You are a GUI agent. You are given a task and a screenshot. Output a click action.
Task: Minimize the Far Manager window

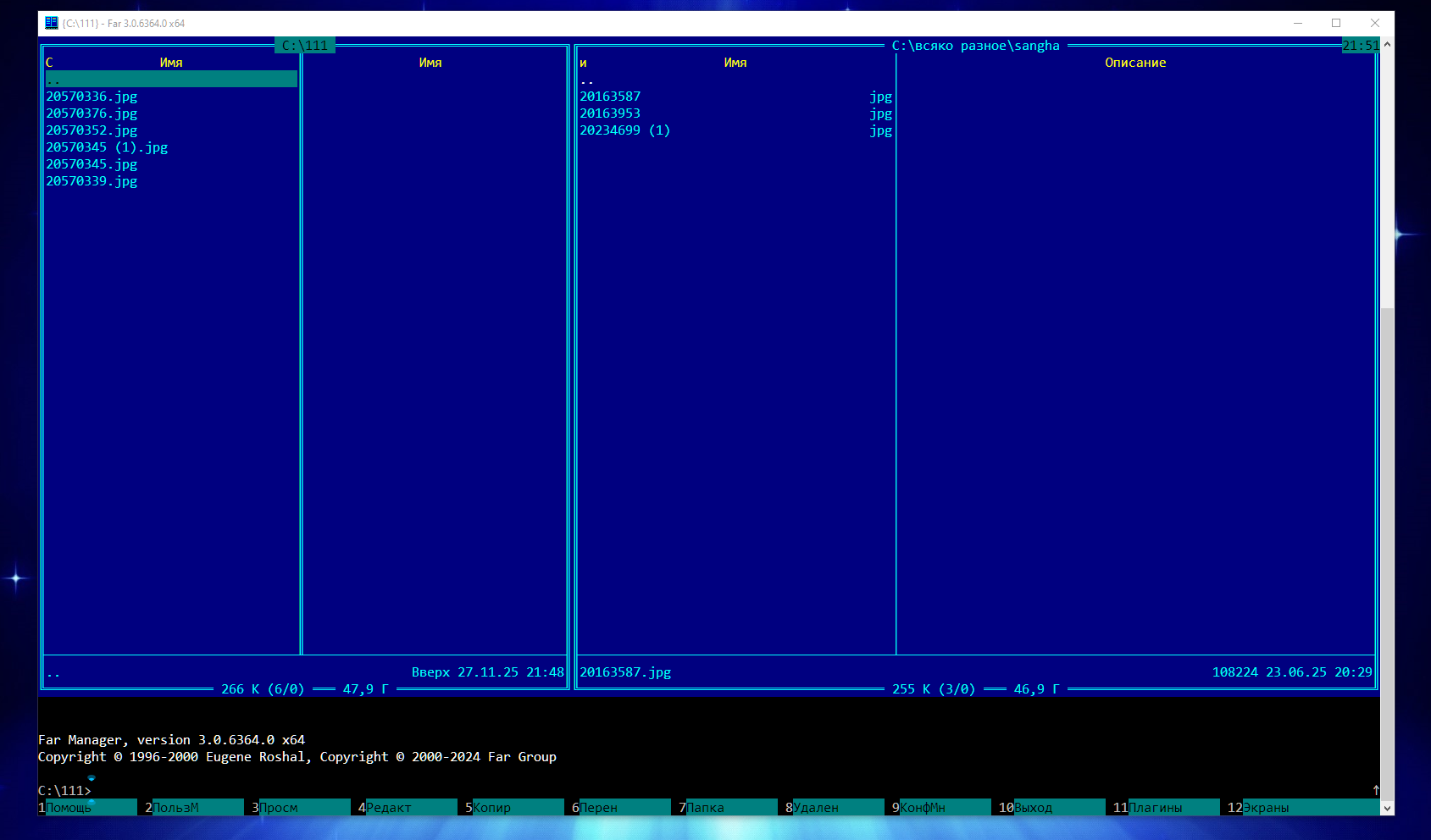click(1297, 23)
